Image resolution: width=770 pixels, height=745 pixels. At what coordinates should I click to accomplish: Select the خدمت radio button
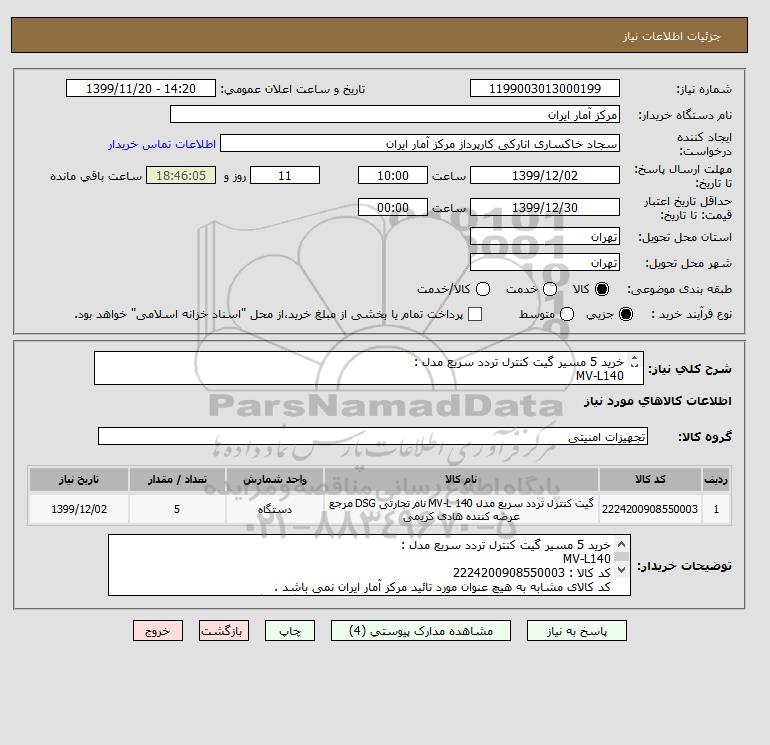coord(550,289)
